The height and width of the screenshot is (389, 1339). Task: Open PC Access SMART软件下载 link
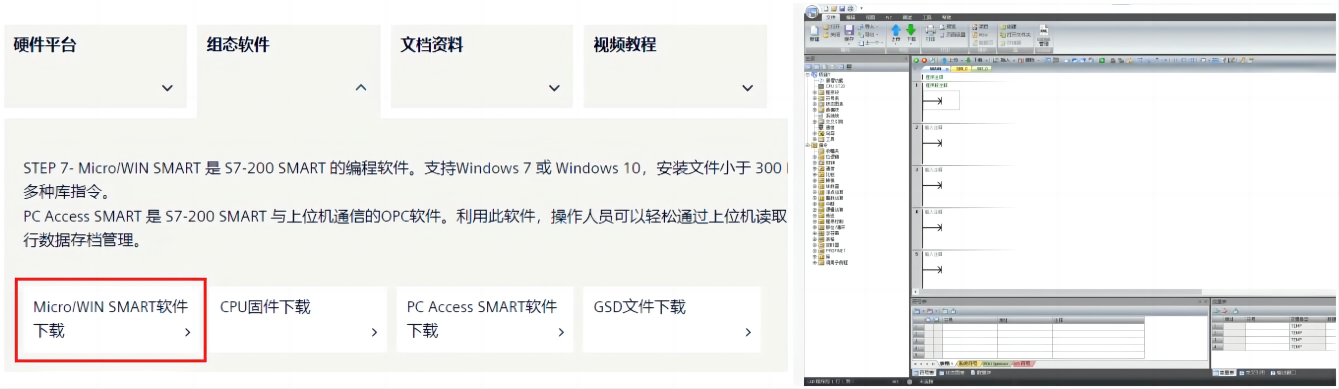484,319
